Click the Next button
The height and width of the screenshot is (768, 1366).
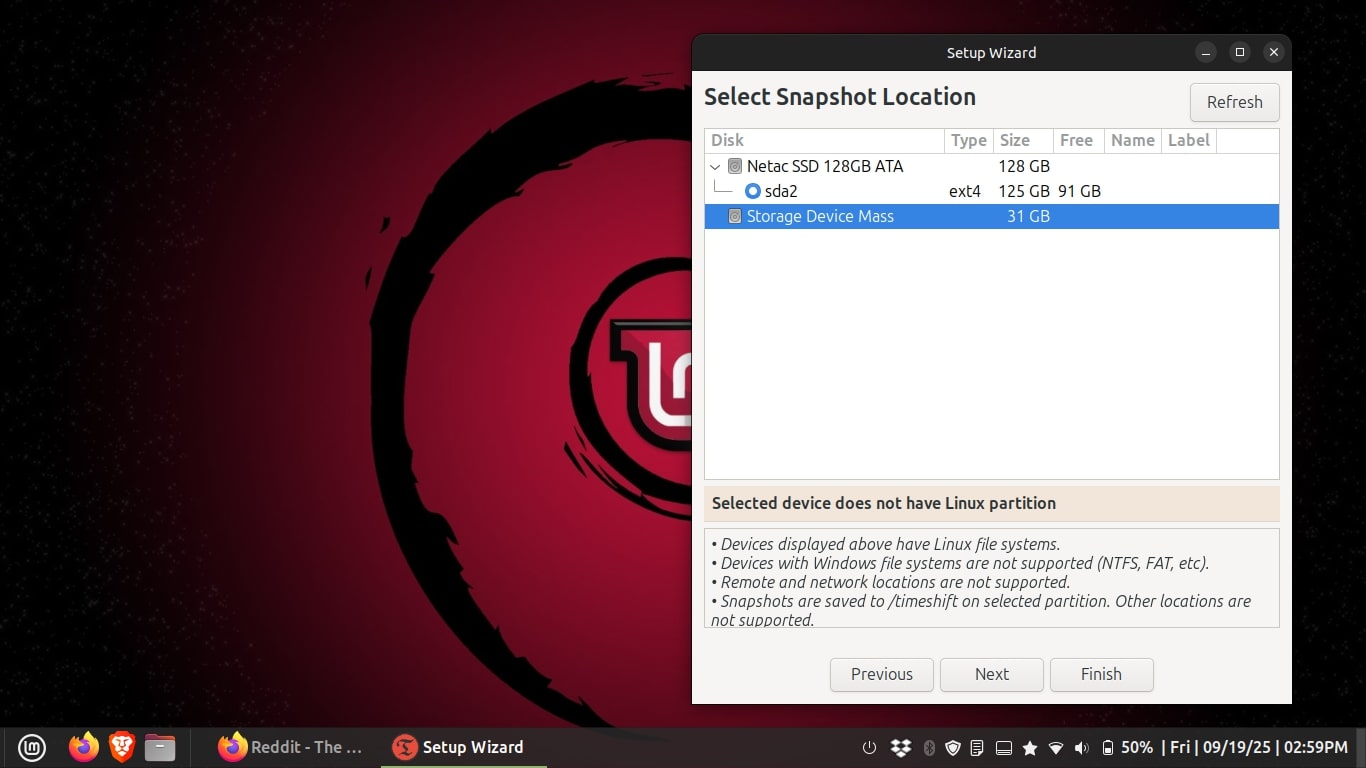[991, 674]
